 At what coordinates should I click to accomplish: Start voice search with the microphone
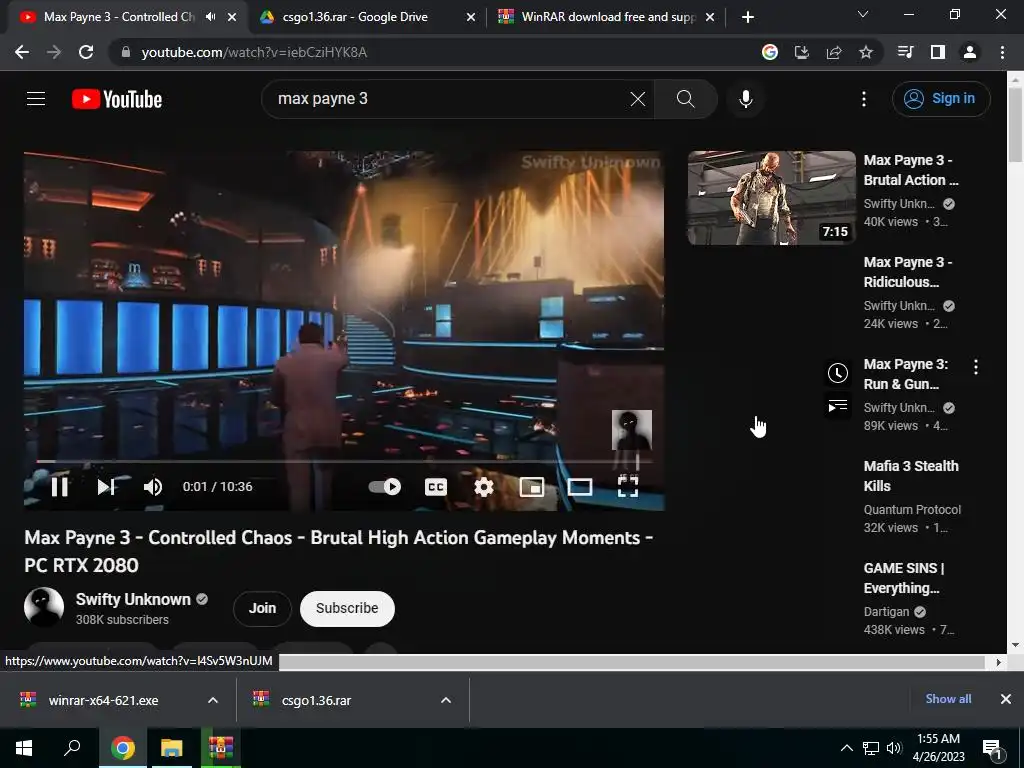point(745,99)
